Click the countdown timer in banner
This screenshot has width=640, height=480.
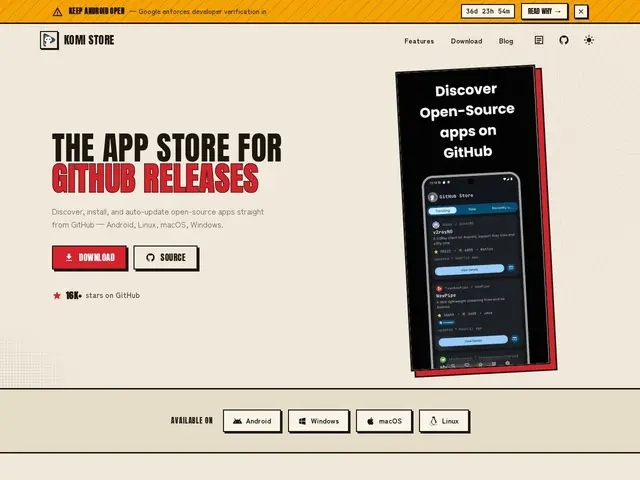point(488,11)
